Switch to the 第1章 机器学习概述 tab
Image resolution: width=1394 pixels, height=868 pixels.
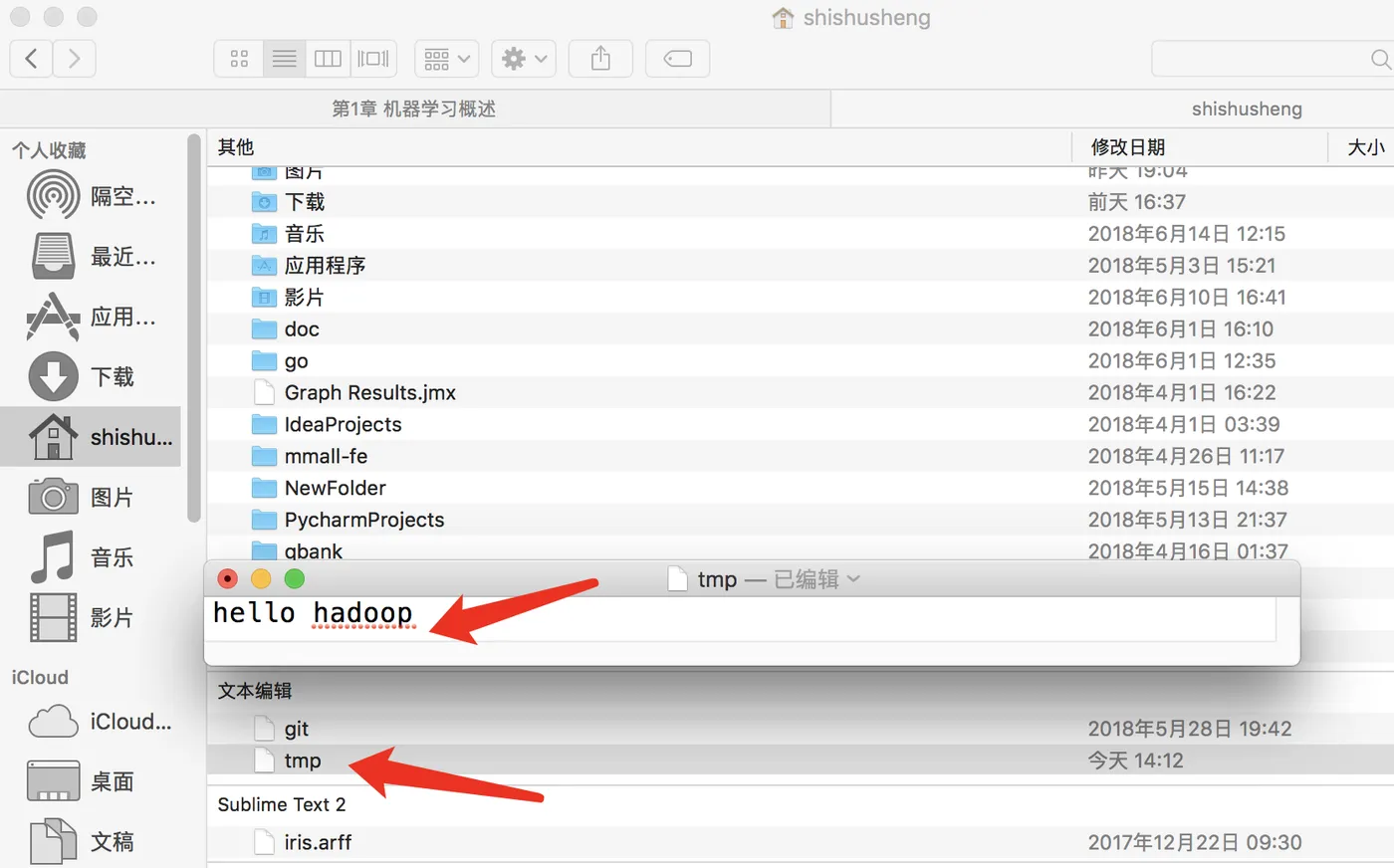[x=414, y=108]
